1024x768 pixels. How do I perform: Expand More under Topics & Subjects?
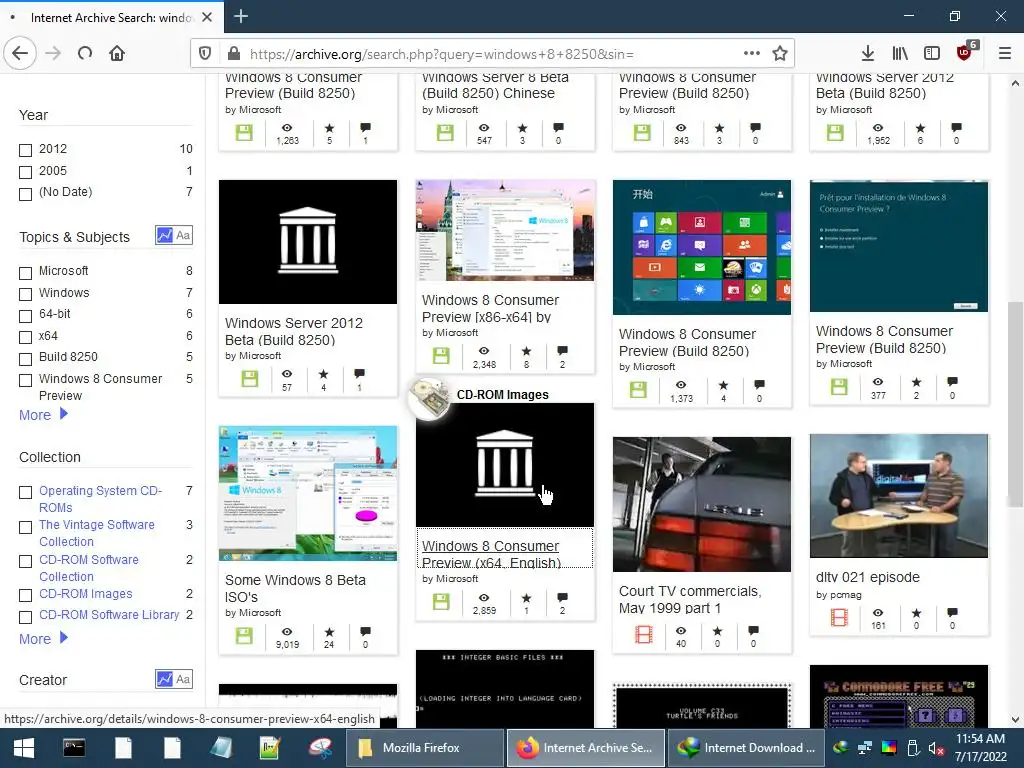(43, 415)
